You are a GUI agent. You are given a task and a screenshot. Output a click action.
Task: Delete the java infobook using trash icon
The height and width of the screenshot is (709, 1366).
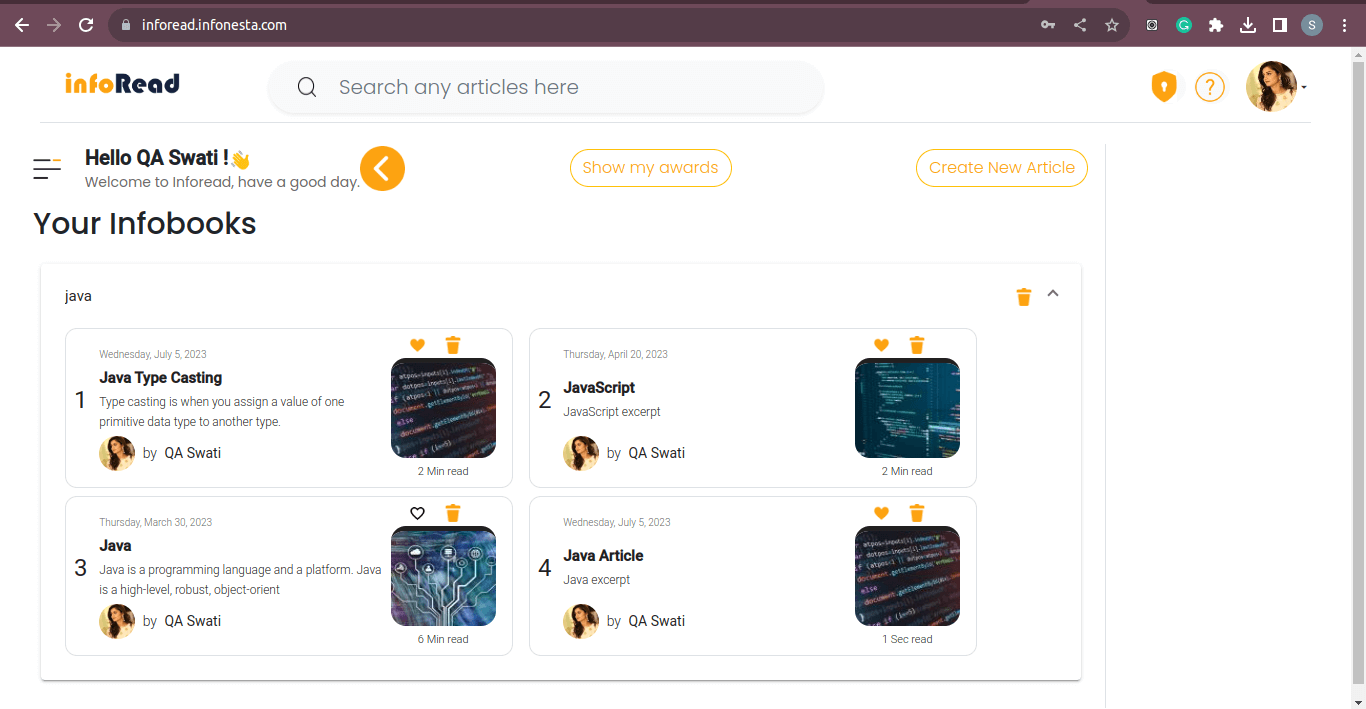(x=1023, y=296)
